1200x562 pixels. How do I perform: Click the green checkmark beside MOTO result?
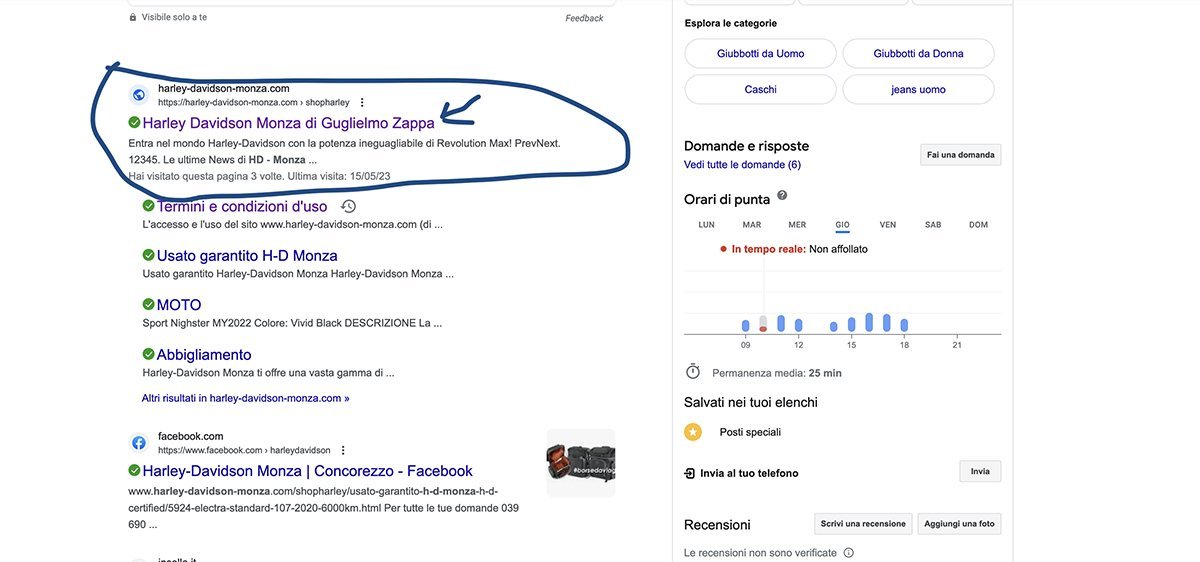[x=148, y=304]
